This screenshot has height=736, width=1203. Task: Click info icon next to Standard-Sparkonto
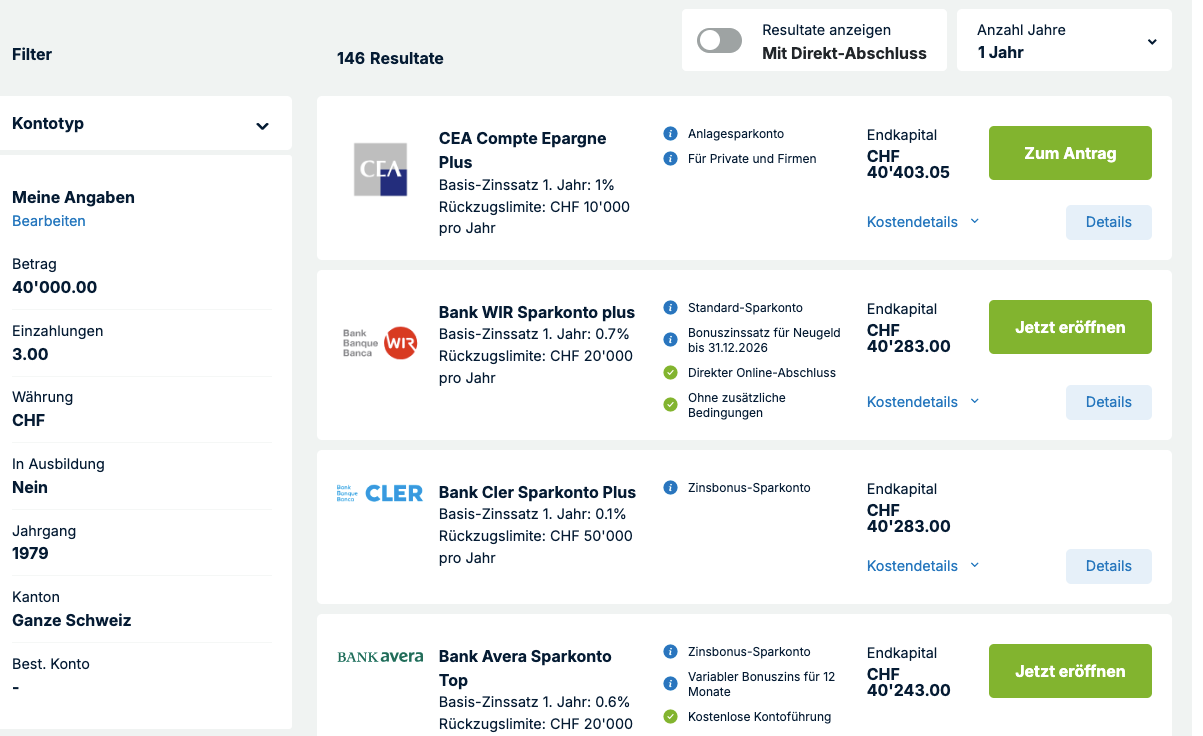pos(670,308)
